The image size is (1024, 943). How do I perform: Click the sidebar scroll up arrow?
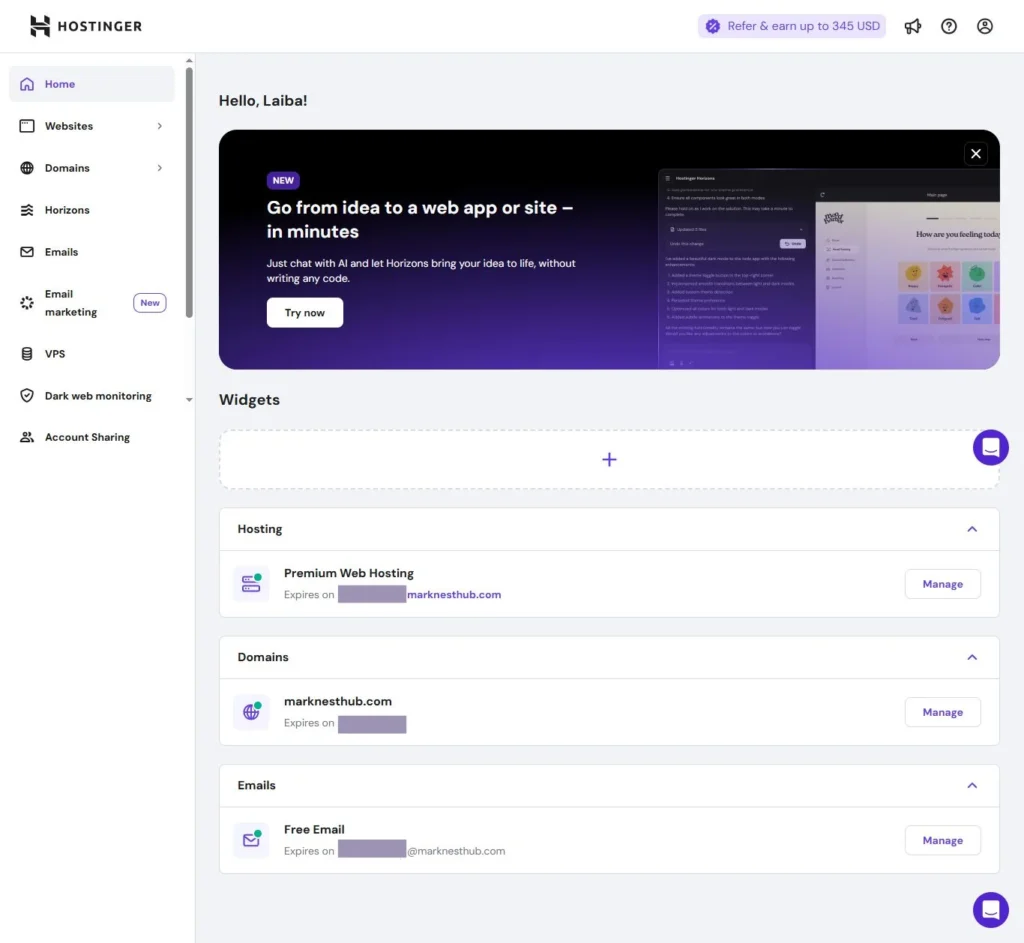point(189,61)
